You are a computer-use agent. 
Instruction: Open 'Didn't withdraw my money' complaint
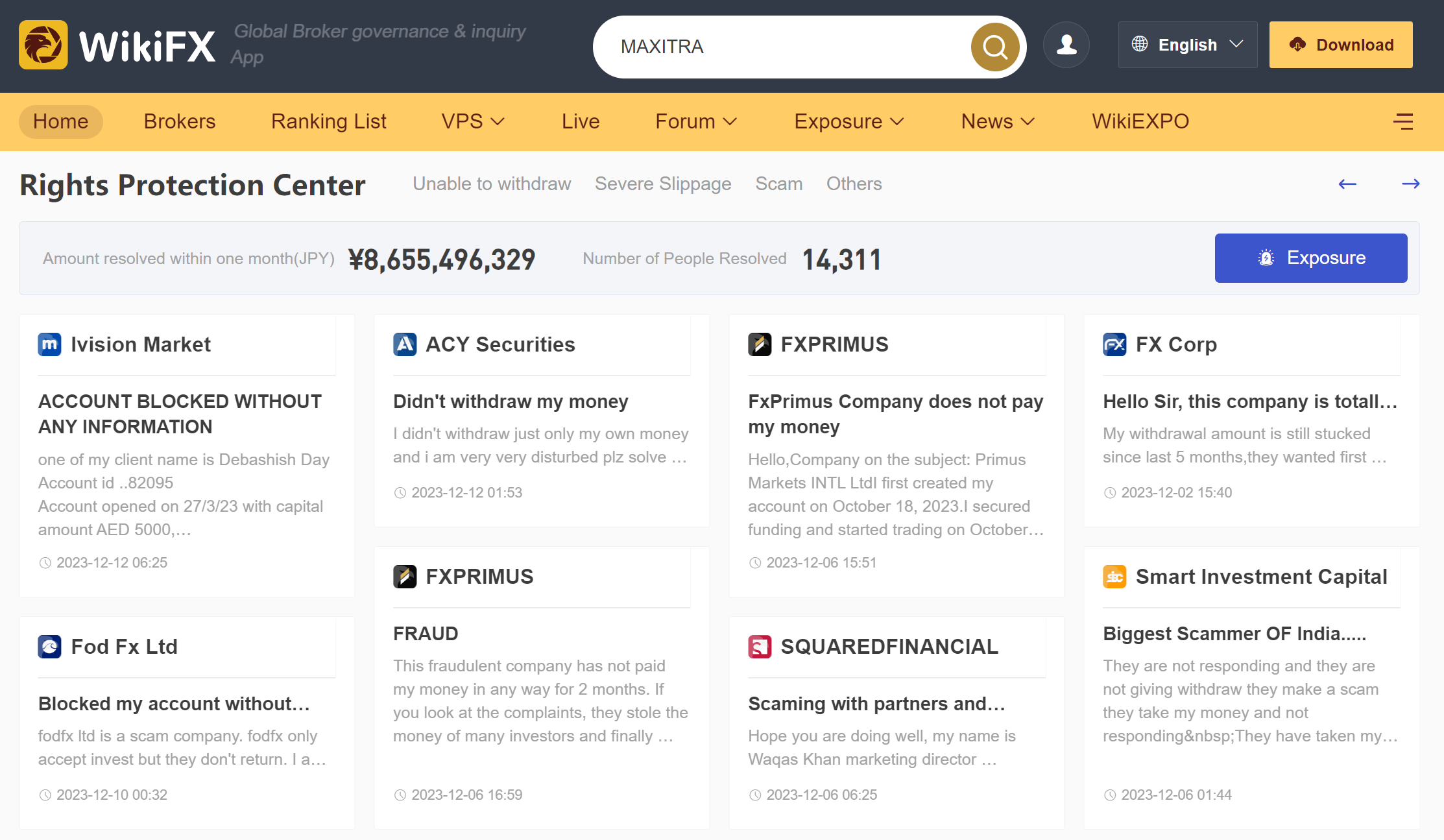[x=511, y=402]
